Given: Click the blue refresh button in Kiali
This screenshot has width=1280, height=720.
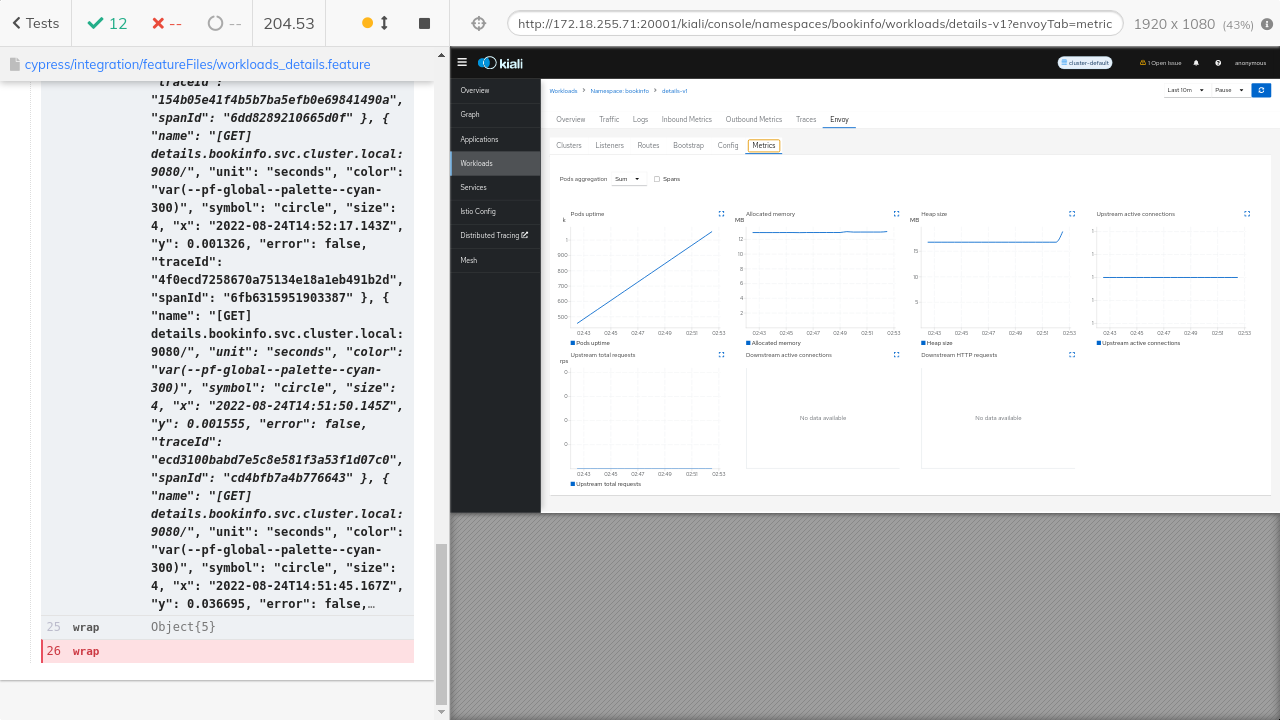Looking at the screenshot, I should tap(1261, 90).
